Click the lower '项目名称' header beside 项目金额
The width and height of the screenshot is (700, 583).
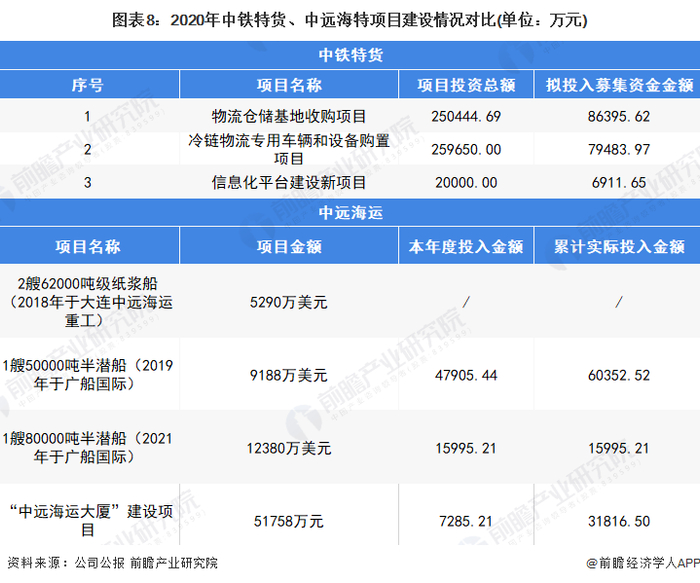(88, 246)
